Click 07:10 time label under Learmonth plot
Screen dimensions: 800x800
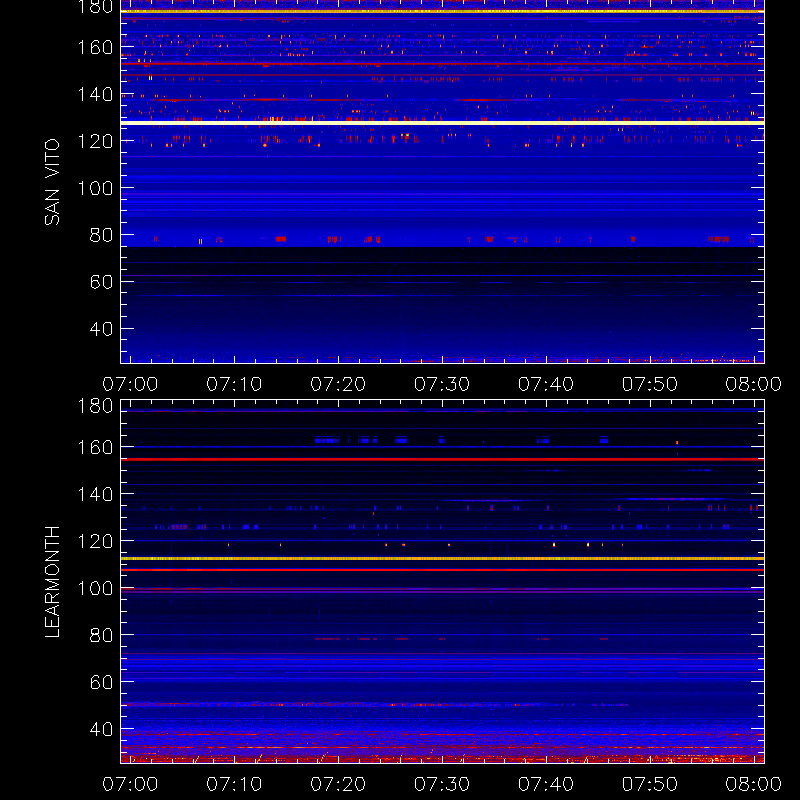pos(234,784)
